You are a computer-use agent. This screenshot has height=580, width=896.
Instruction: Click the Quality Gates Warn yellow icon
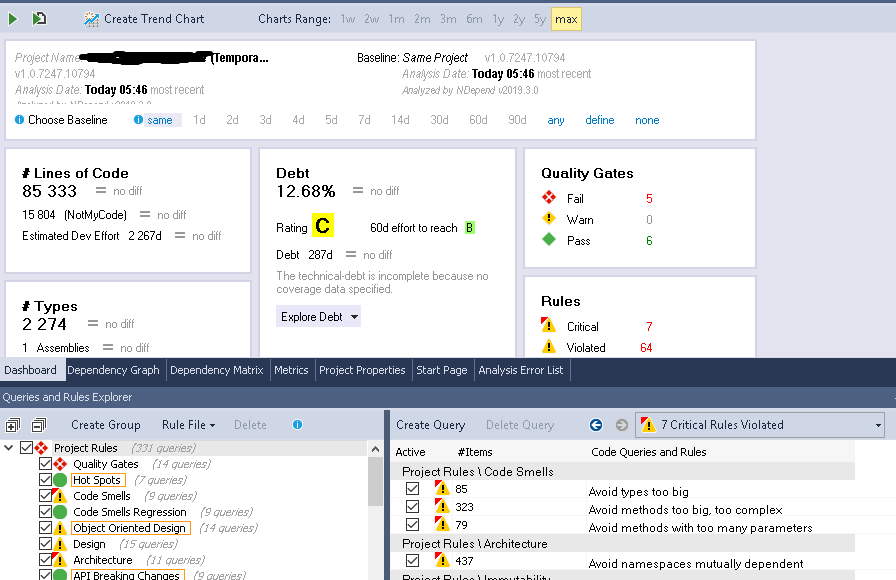coord(549,218)
